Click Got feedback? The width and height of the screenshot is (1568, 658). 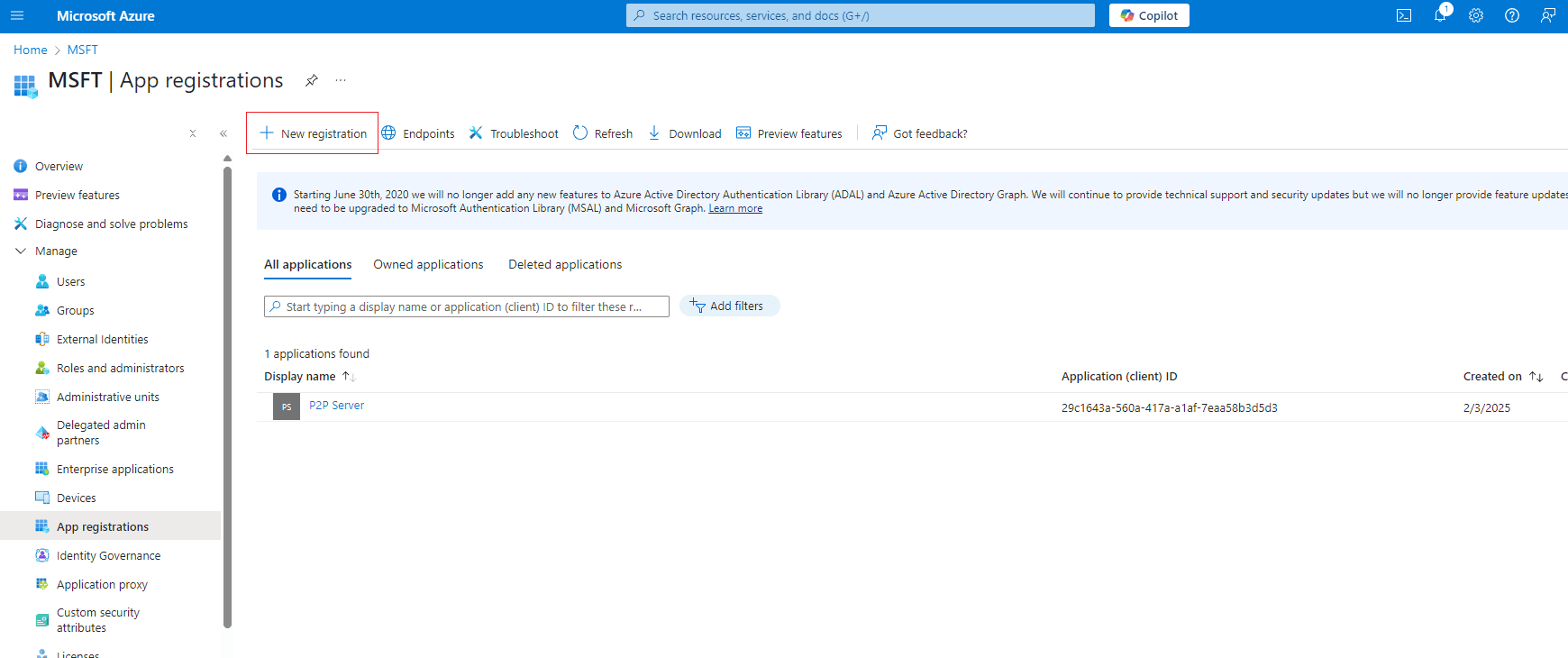coord(920,133)
